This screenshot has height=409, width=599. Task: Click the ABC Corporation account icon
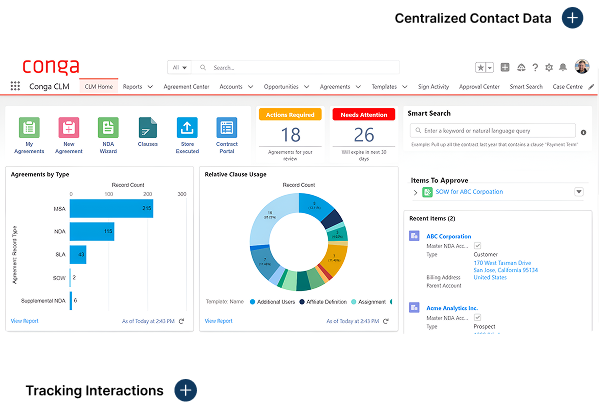(414, 236)
